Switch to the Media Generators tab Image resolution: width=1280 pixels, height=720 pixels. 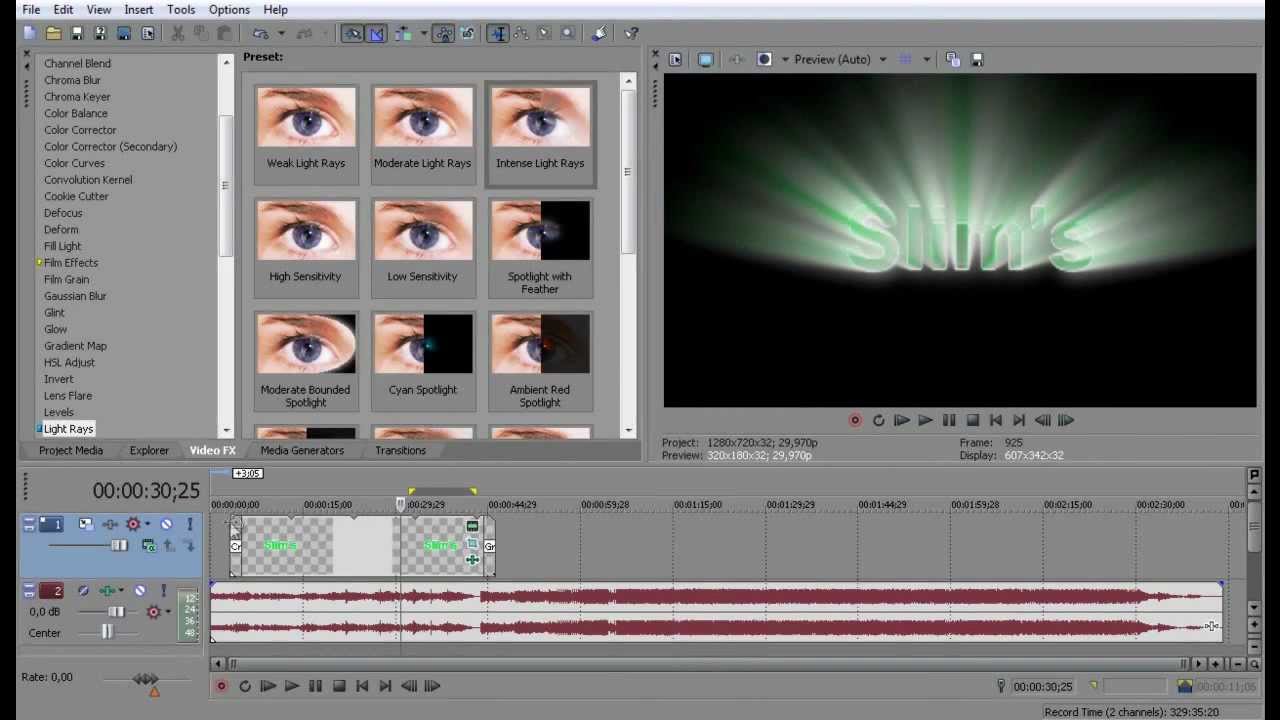[x=302, y=450]
